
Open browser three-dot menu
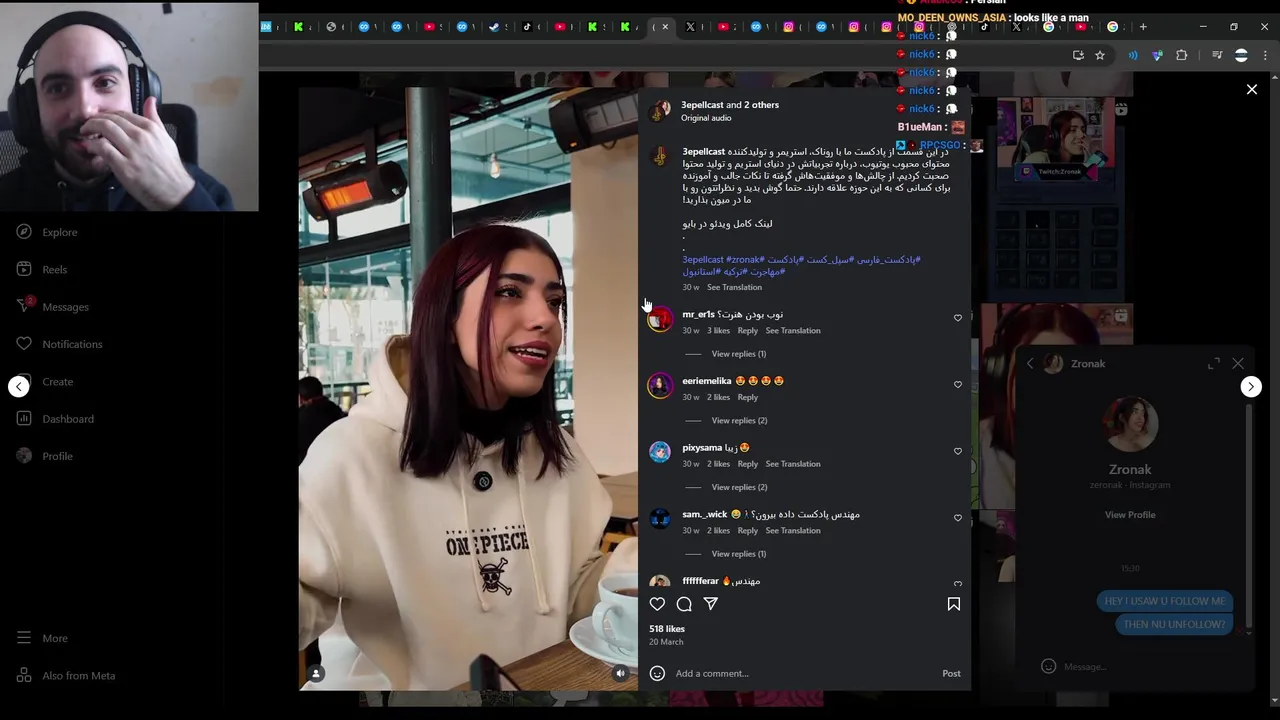1265,55
